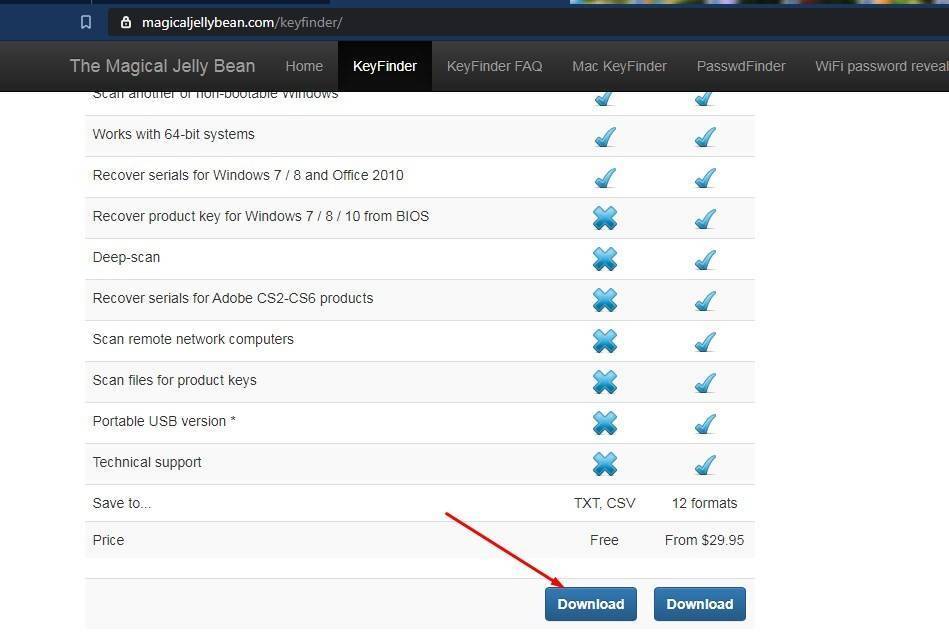This screenshot has width=949, height=641.
Task: Go to Mac KeyFinder page
Action: (619, 66)
